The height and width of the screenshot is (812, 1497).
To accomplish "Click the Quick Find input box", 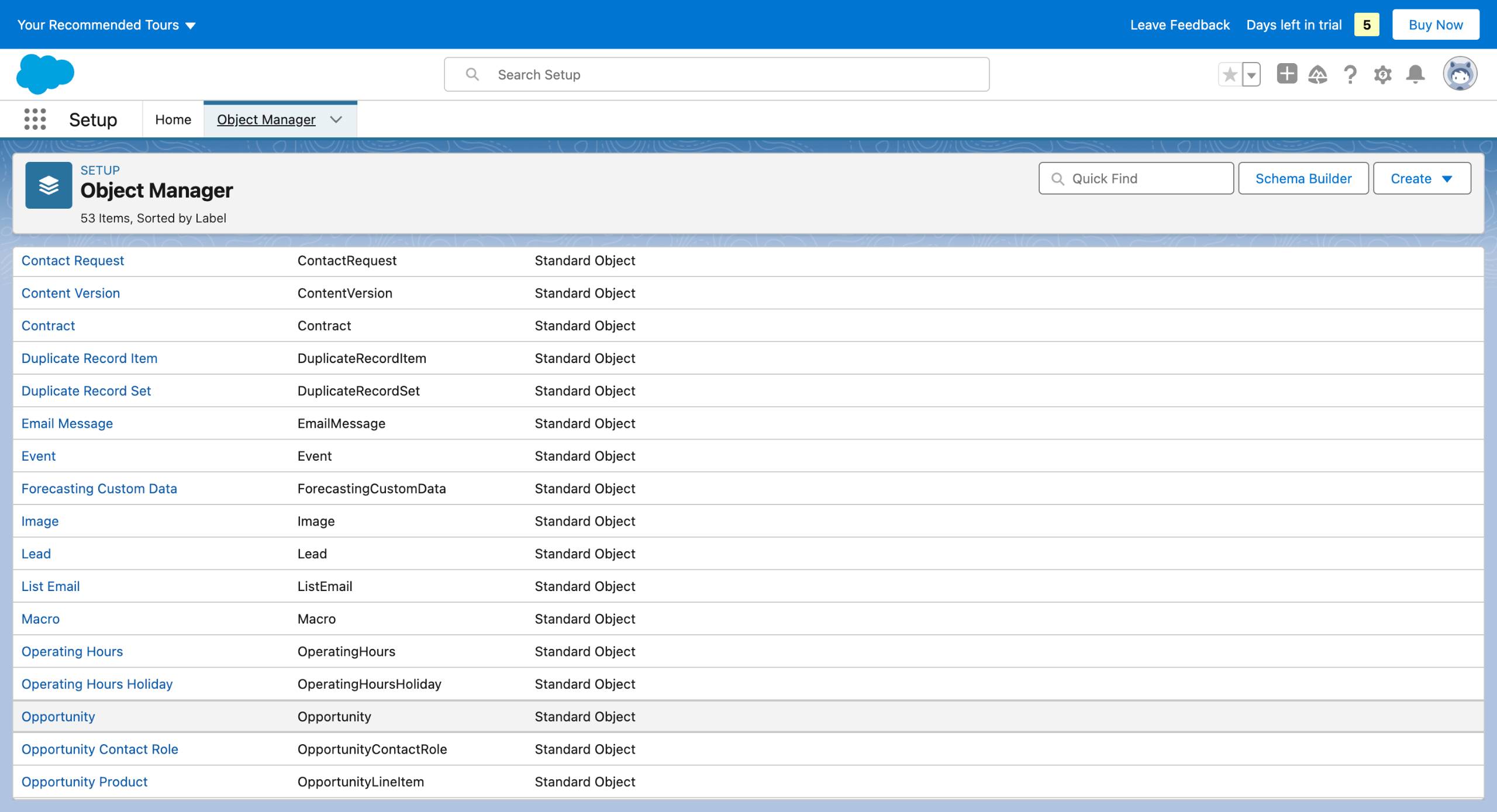I will [x=1136, y=178].
